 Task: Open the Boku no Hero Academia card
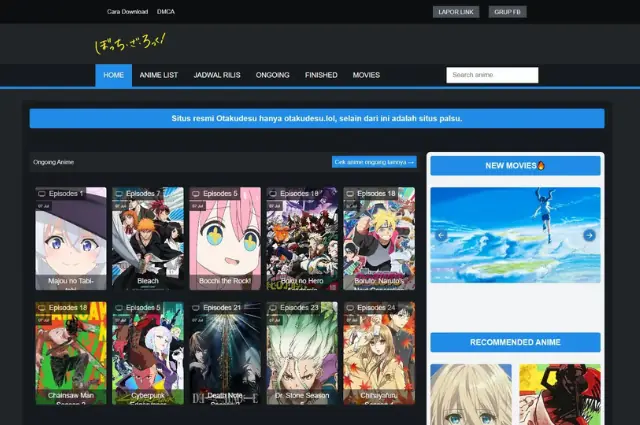click(302, 239)
